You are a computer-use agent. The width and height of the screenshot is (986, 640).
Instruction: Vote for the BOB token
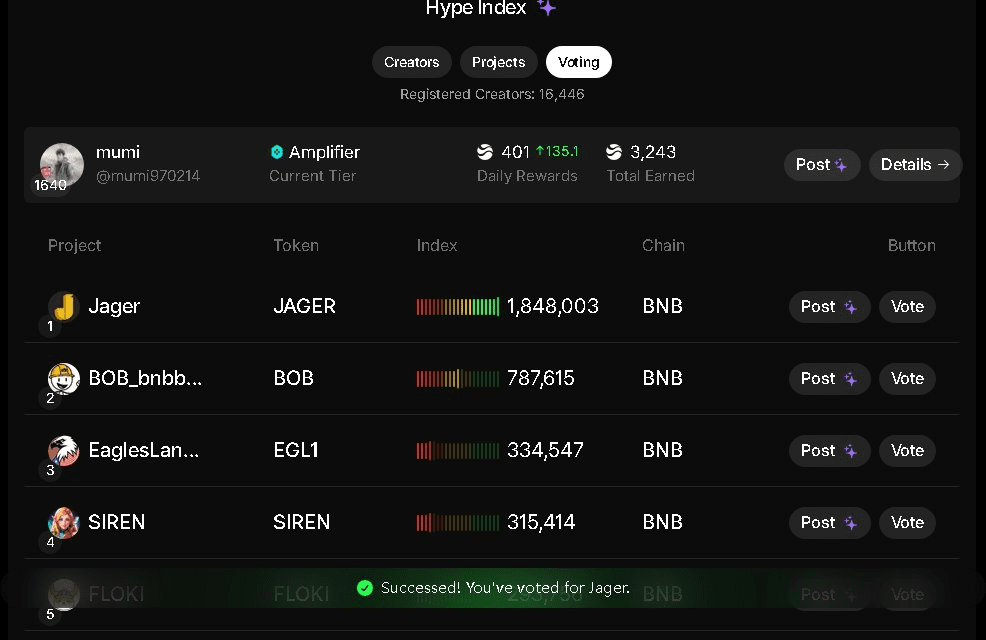click(x=907, y=379)
